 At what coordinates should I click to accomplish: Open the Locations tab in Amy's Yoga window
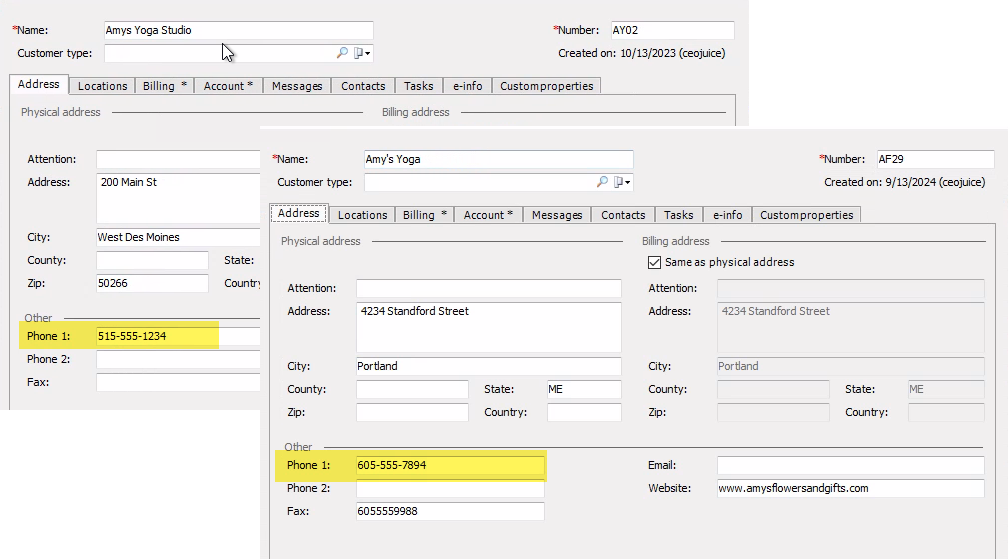click(363, 215)
